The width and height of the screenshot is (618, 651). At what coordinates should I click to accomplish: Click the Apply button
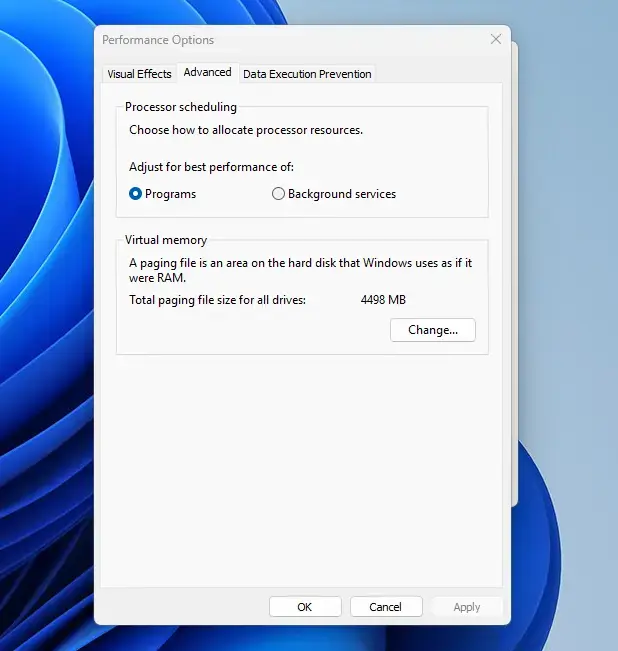(x=467, y=607)
